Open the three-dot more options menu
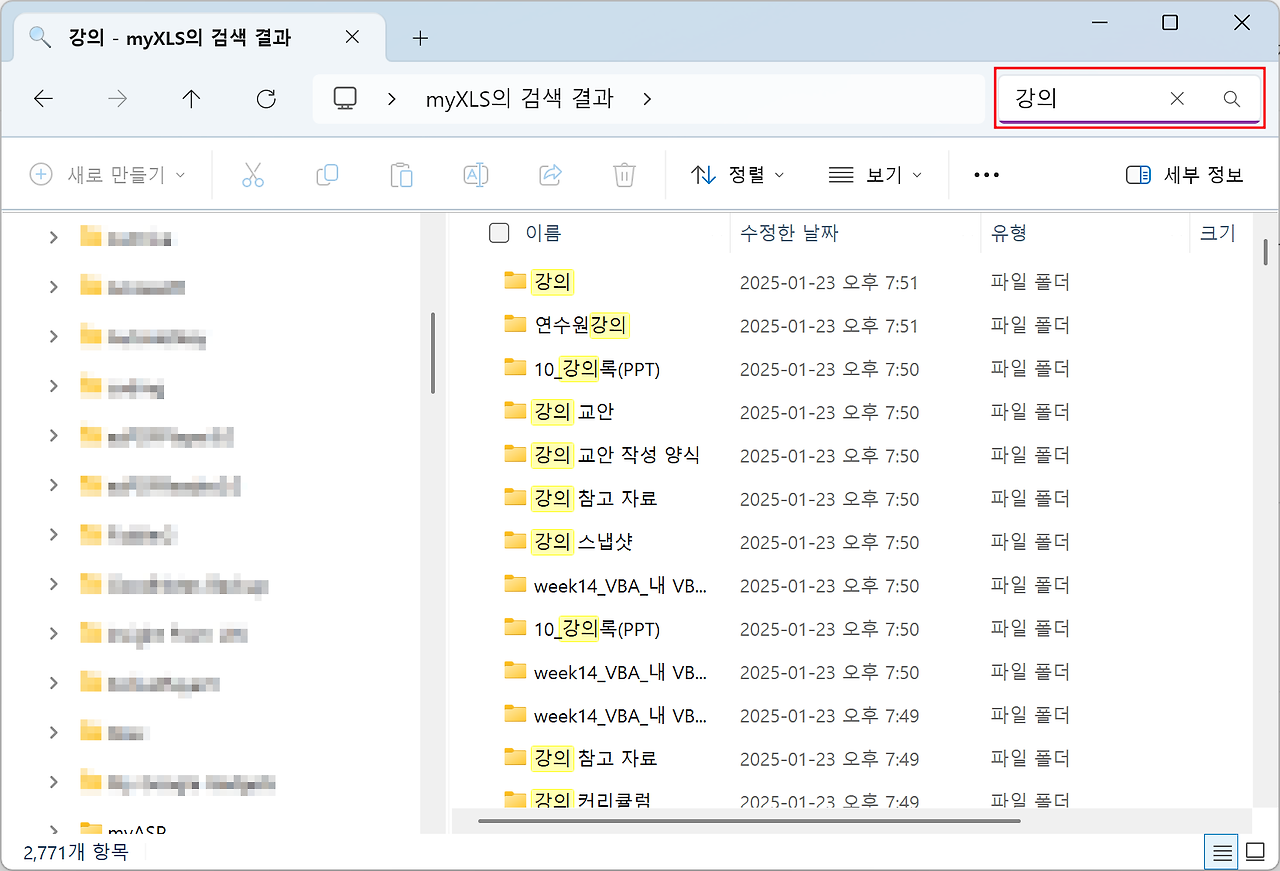This screenshot has height=871, width=1280. pyautogui.click(x=986, y=175)
